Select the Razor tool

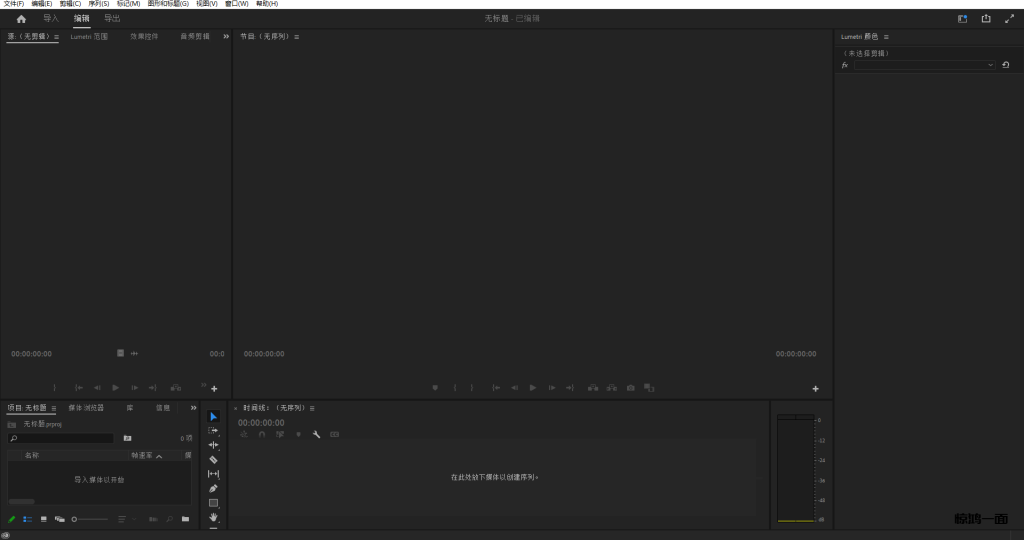(x=213, y=459)
